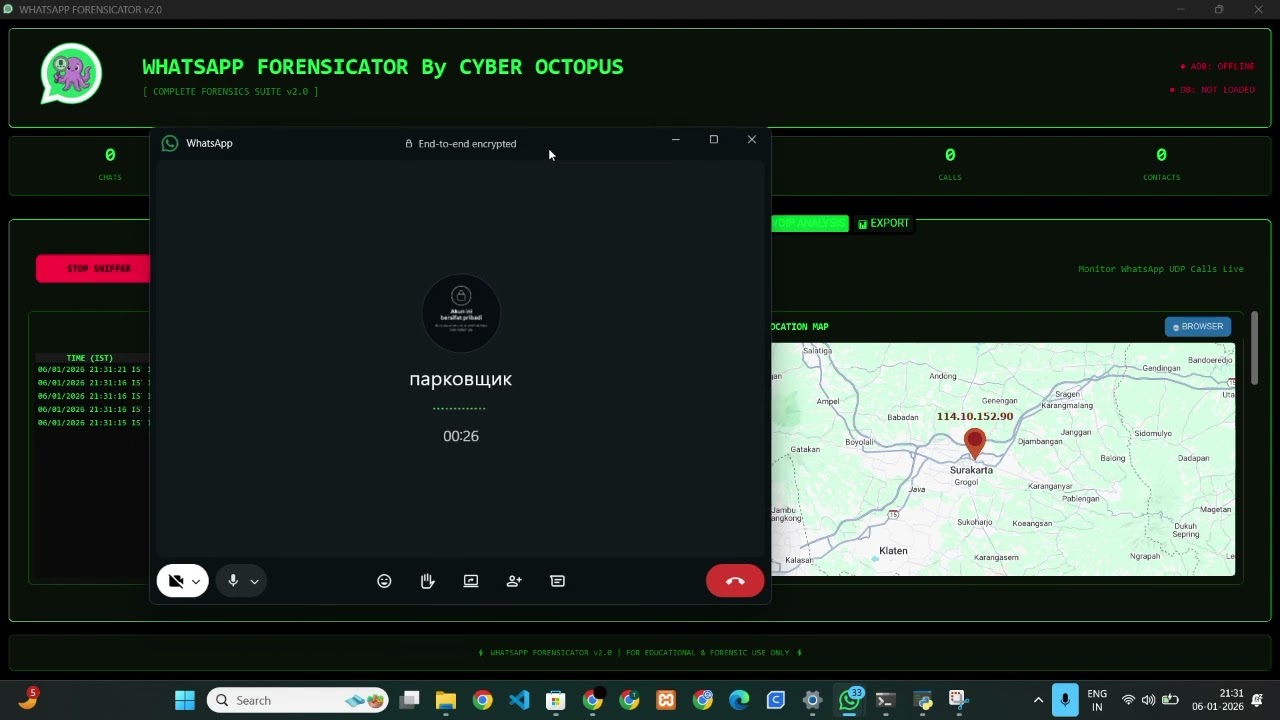The width and height of the screenshot is (1280, 720).
Task: Click the DB: NOT LOADED status indicator
Action: [1212, 90]
